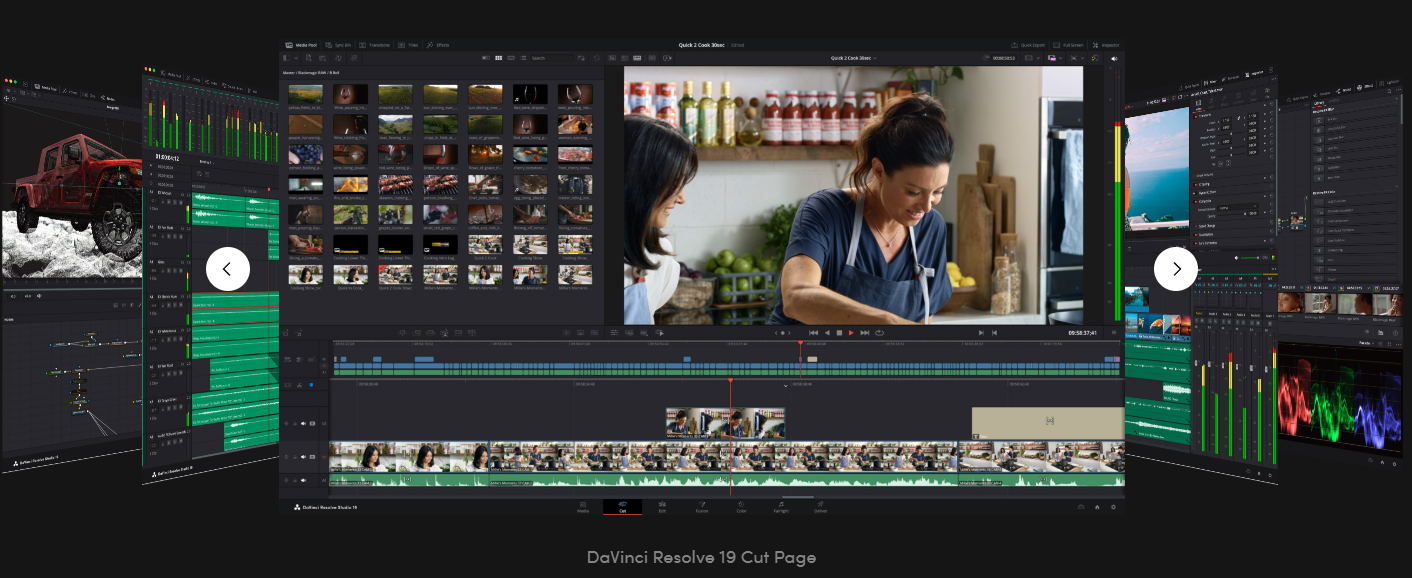
Task: Switch to the Fusion page tab
Action: (x=702, y=507)
